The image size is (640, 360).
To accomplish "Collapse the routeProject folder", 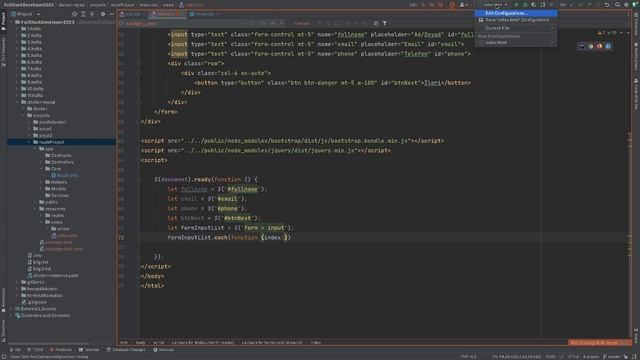I will (x=29, y=142).
